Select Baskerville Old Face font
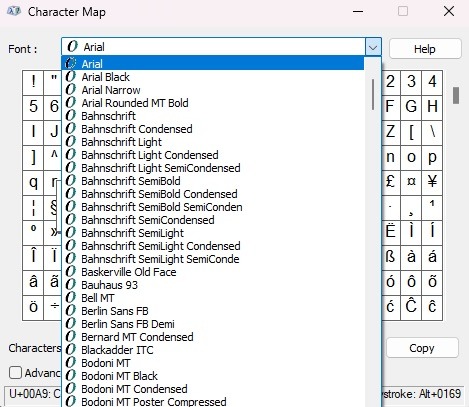This screenshot has width=469, height=407. pyautogui.click(x=213, y=272)
